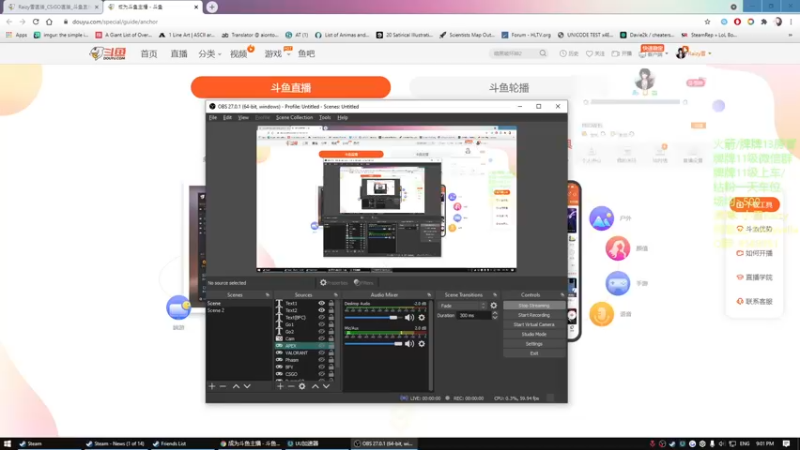Open transition properties gear next to Fade
The image size is (800, 450).
(493, 306)
